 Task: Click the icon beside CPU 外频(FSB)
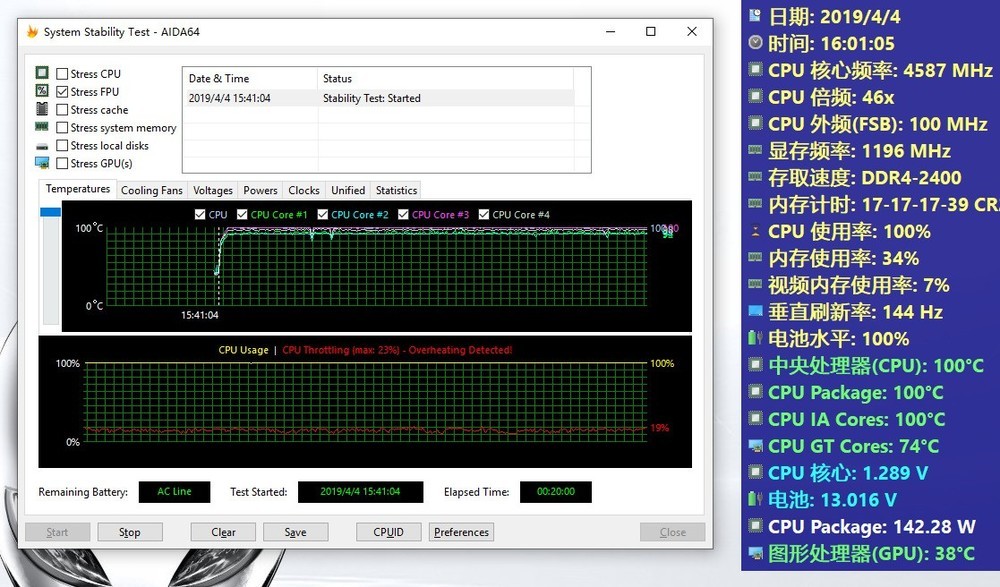click(x=755, y=123)
